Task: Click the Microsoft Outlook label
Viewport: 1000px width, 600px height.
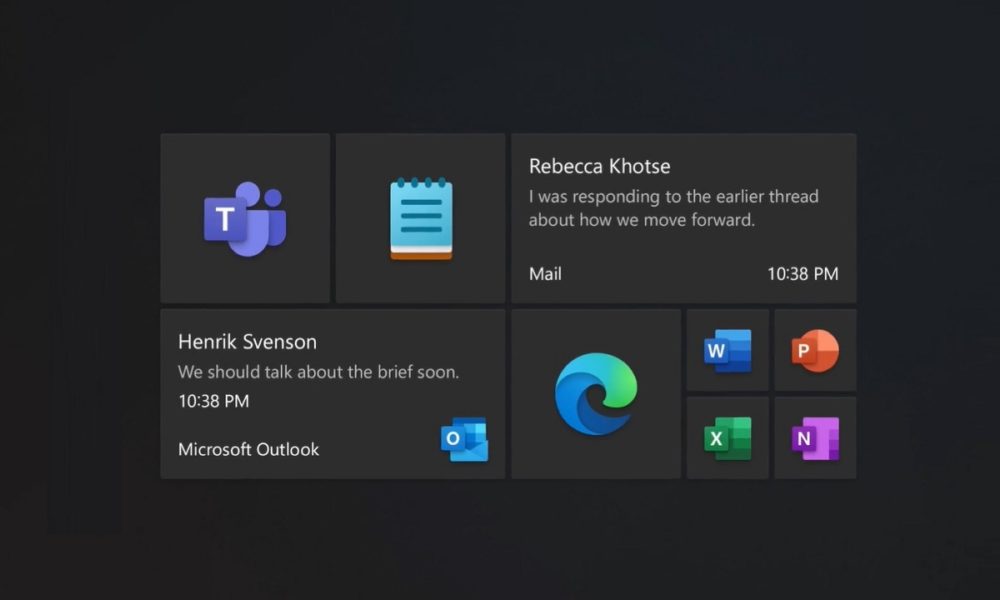Action: tap(248, 449)
